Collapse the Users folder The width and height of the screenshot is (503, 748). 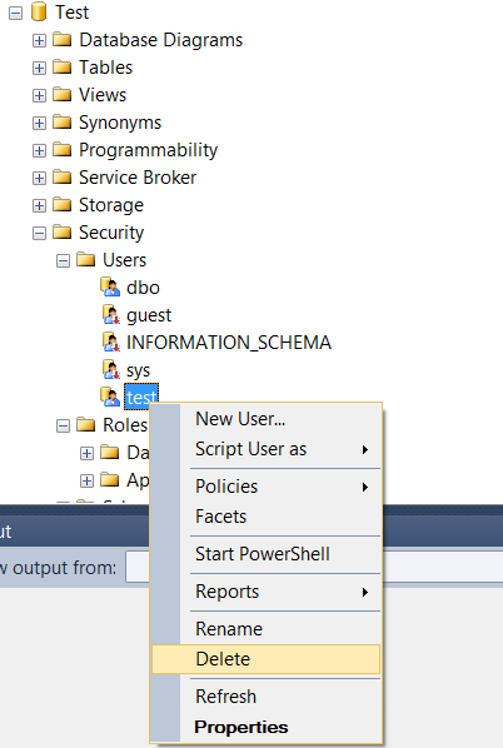point(63,260)
